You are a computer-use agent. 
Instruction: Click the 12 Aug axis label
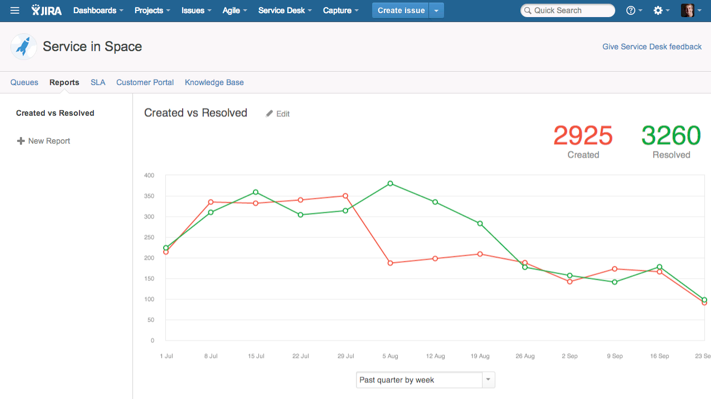[x=435, y=356]
